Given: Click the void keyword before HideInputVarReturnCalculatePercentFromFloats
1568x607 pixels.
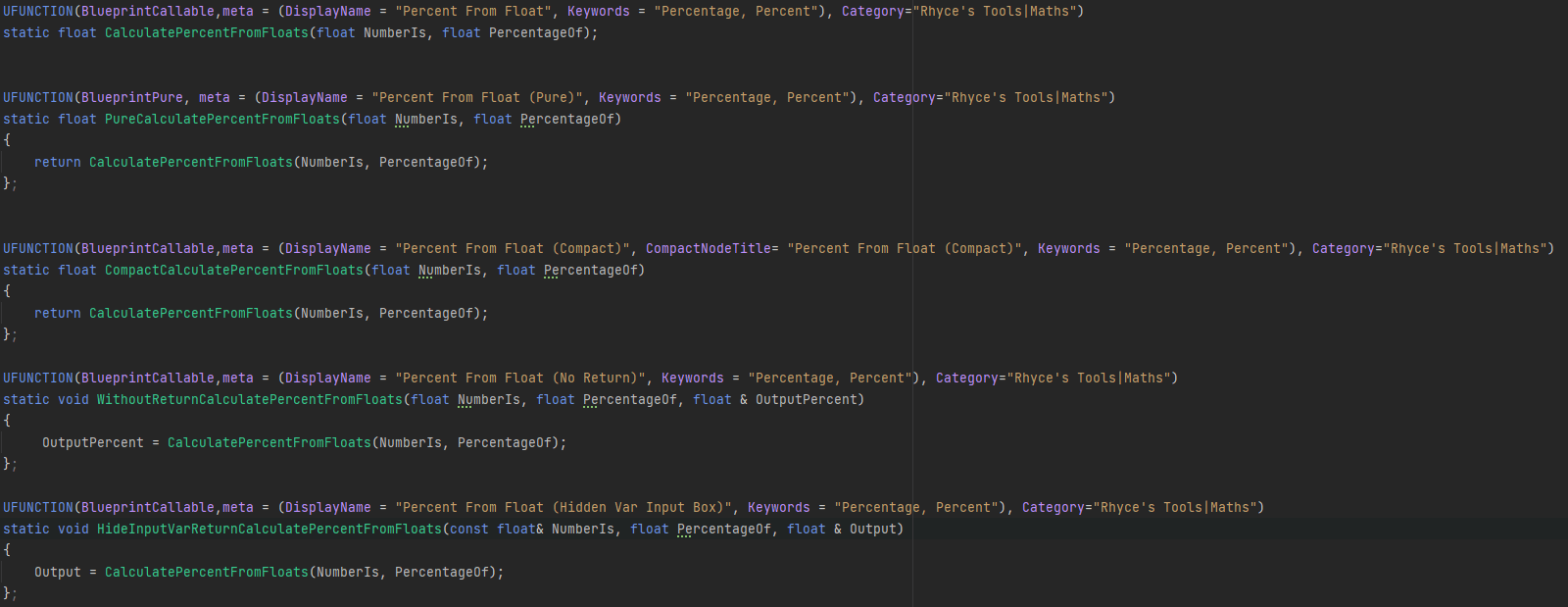Looking at the screenshot, I should (x=73, y=529).
